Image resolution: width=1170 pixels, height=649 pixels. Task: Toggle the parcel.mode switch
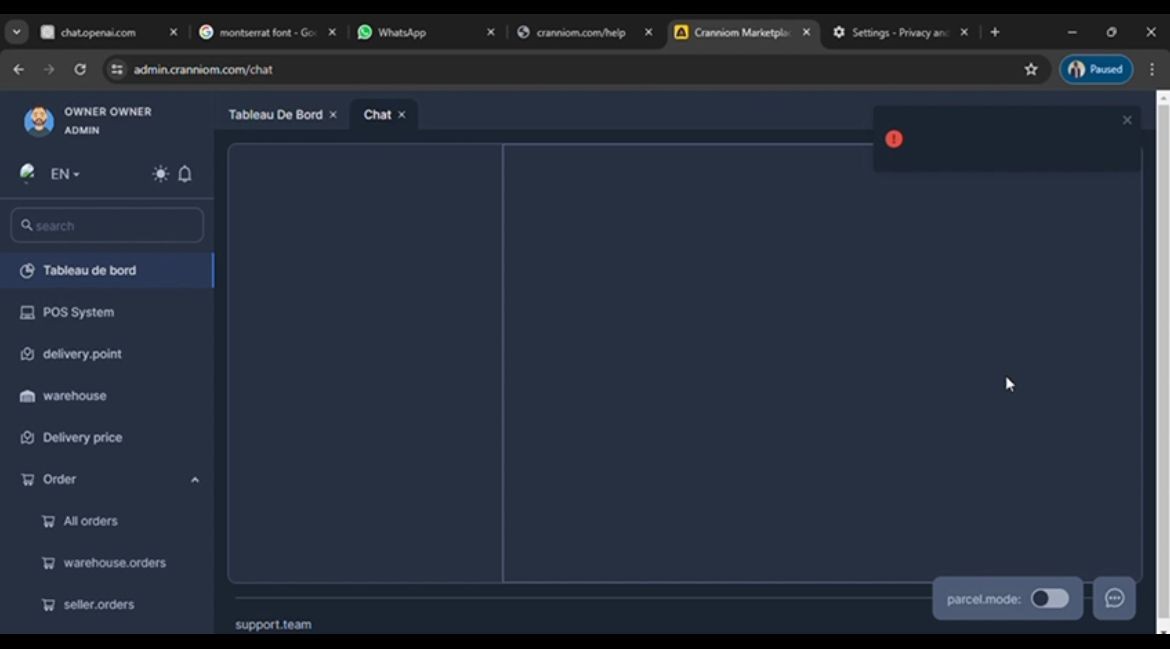click(1049, 598)
